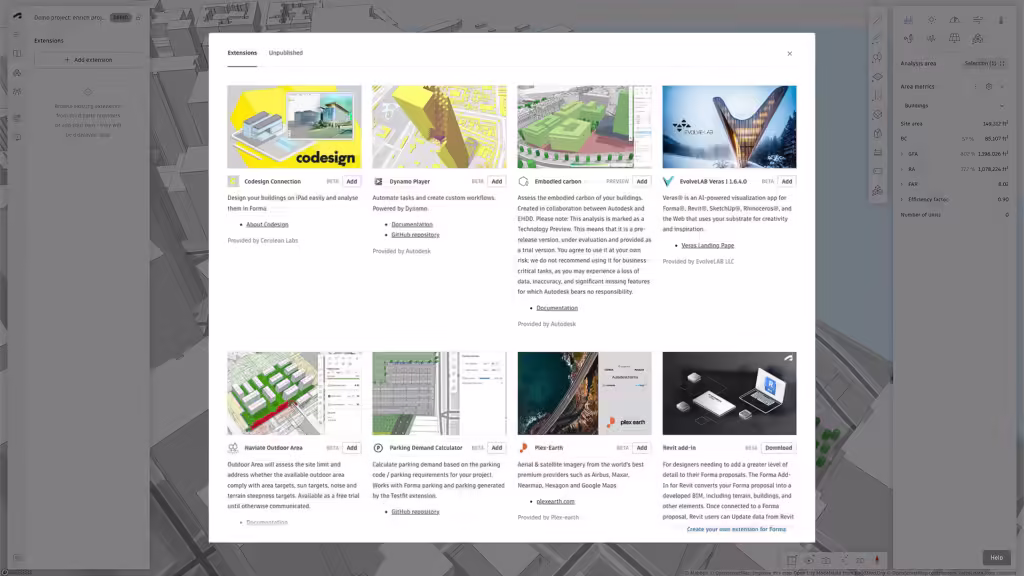Download the Revit add-in
The height and width of the screenshot is (576, 1024).
778,448
